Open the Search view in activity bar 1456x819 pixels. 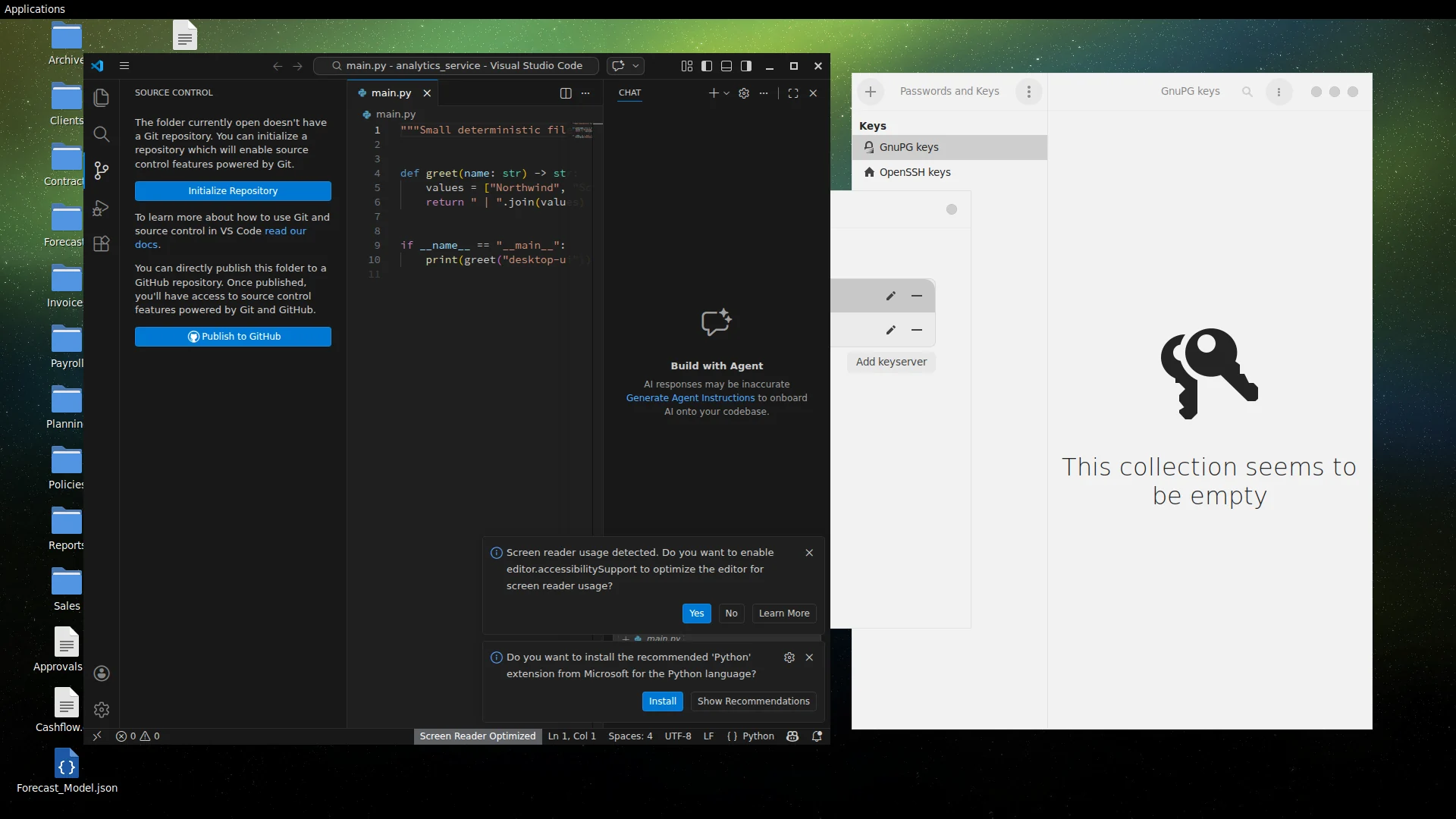[101, 134]
